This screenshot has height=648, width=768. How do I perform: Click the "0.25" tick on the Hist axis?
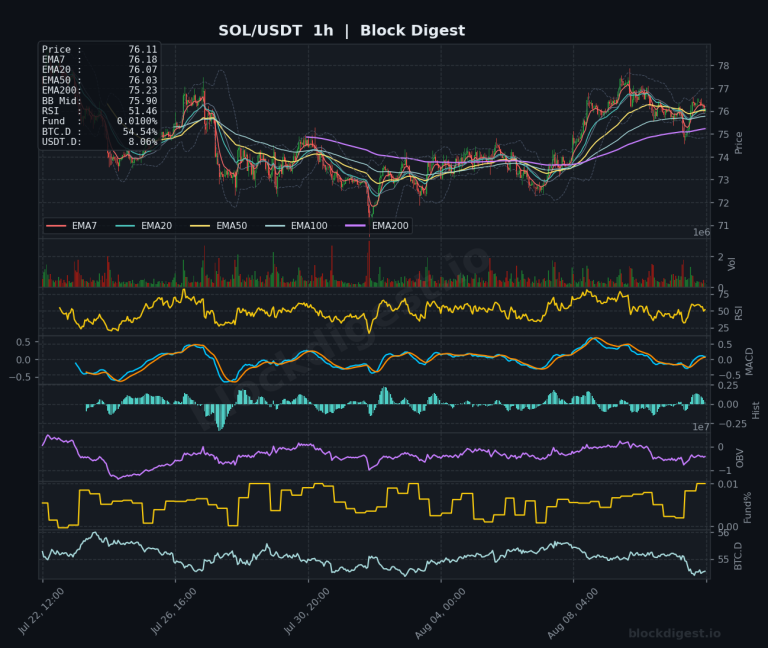728,385
